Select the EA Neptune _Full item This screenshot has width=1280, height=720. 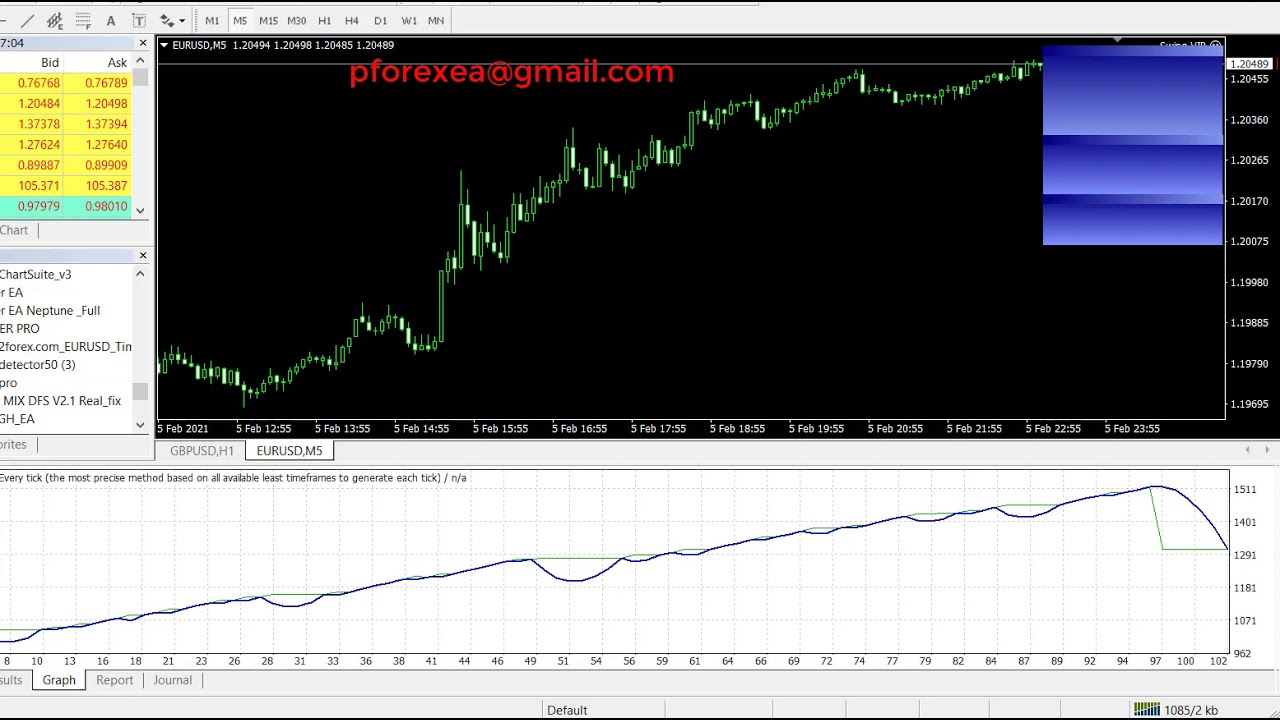[51, 310]
